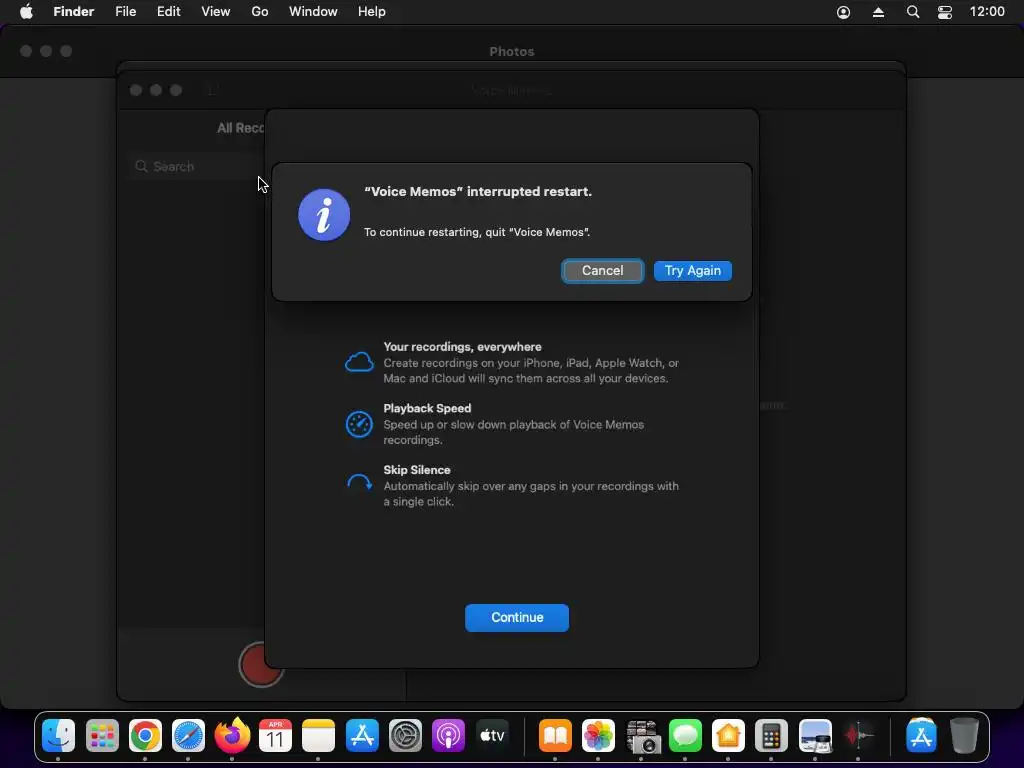Open the Podcasts app in the Dock
Viewport: 1024px width, 768px height.
tap(448, 736)
